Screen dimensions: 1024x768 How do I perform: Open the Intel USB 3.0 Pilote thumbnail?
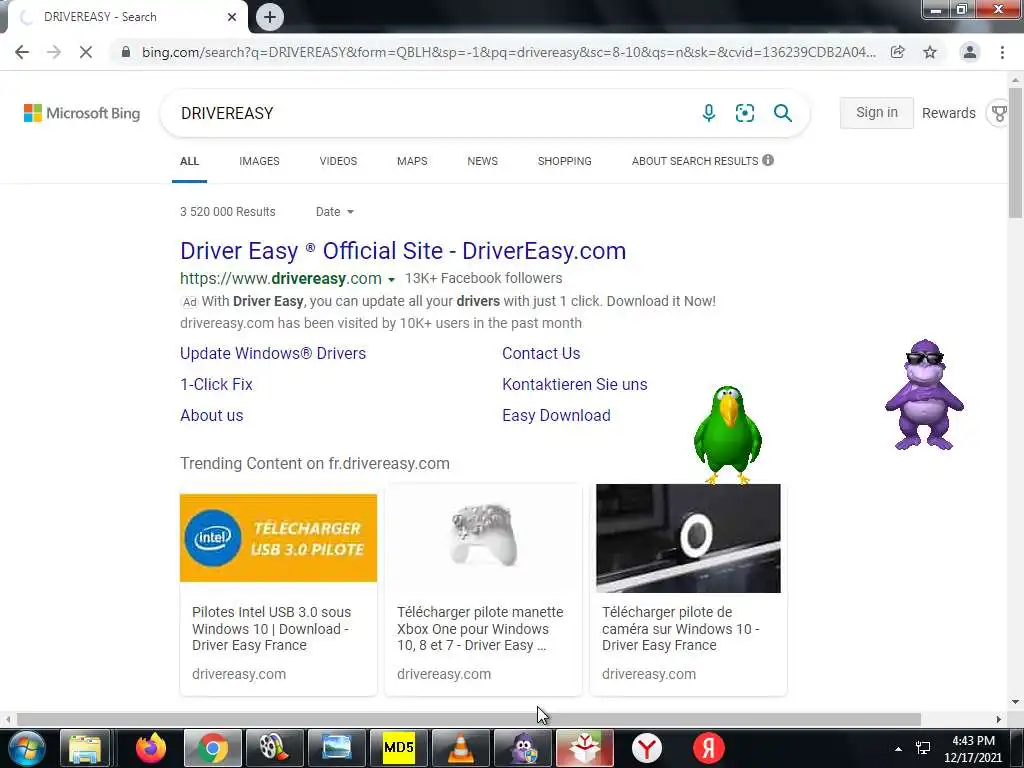pos(278,537)
